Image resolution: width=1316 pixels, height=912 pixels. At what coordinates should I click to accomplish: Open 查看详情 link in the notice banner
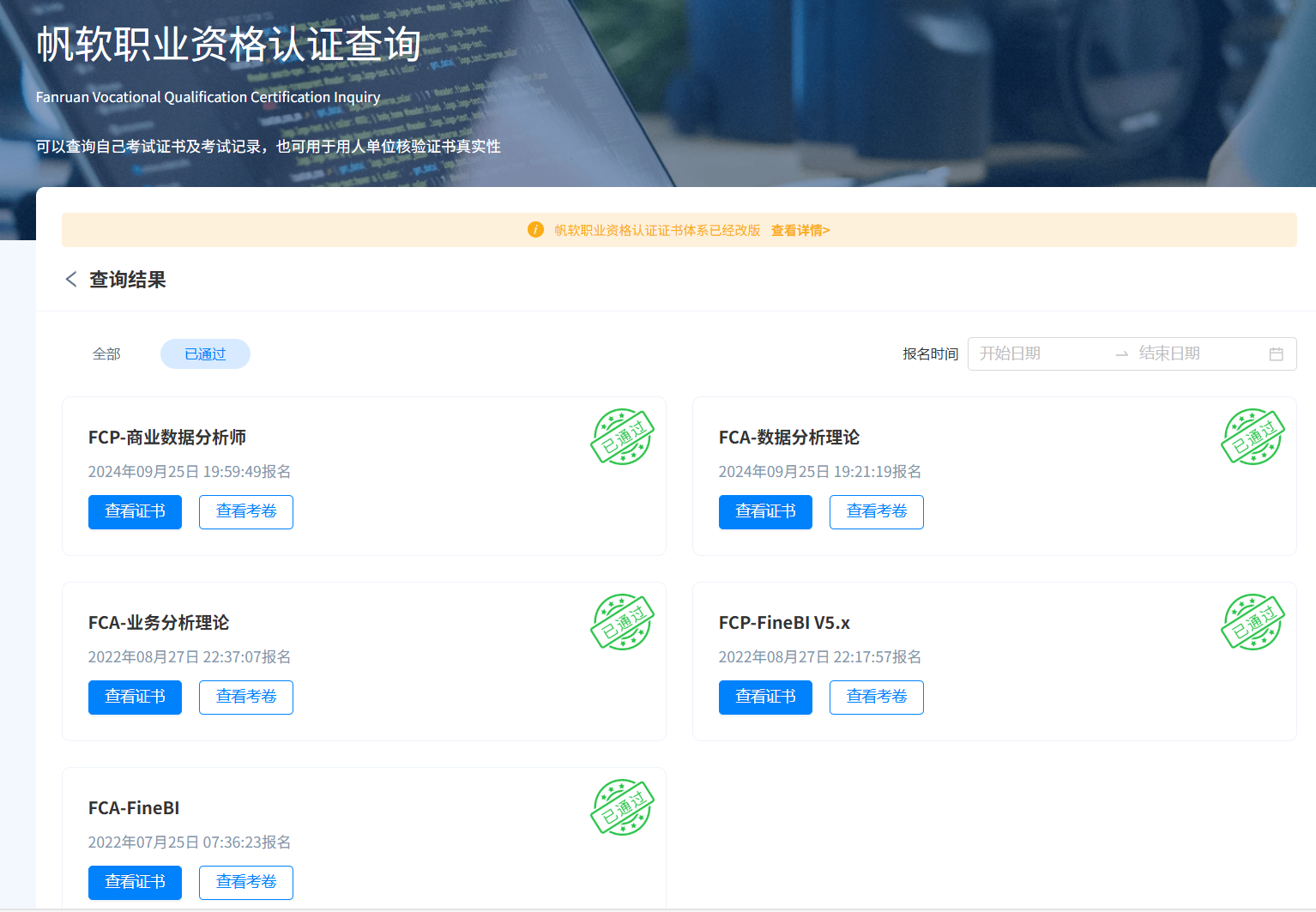click(800, 231)
